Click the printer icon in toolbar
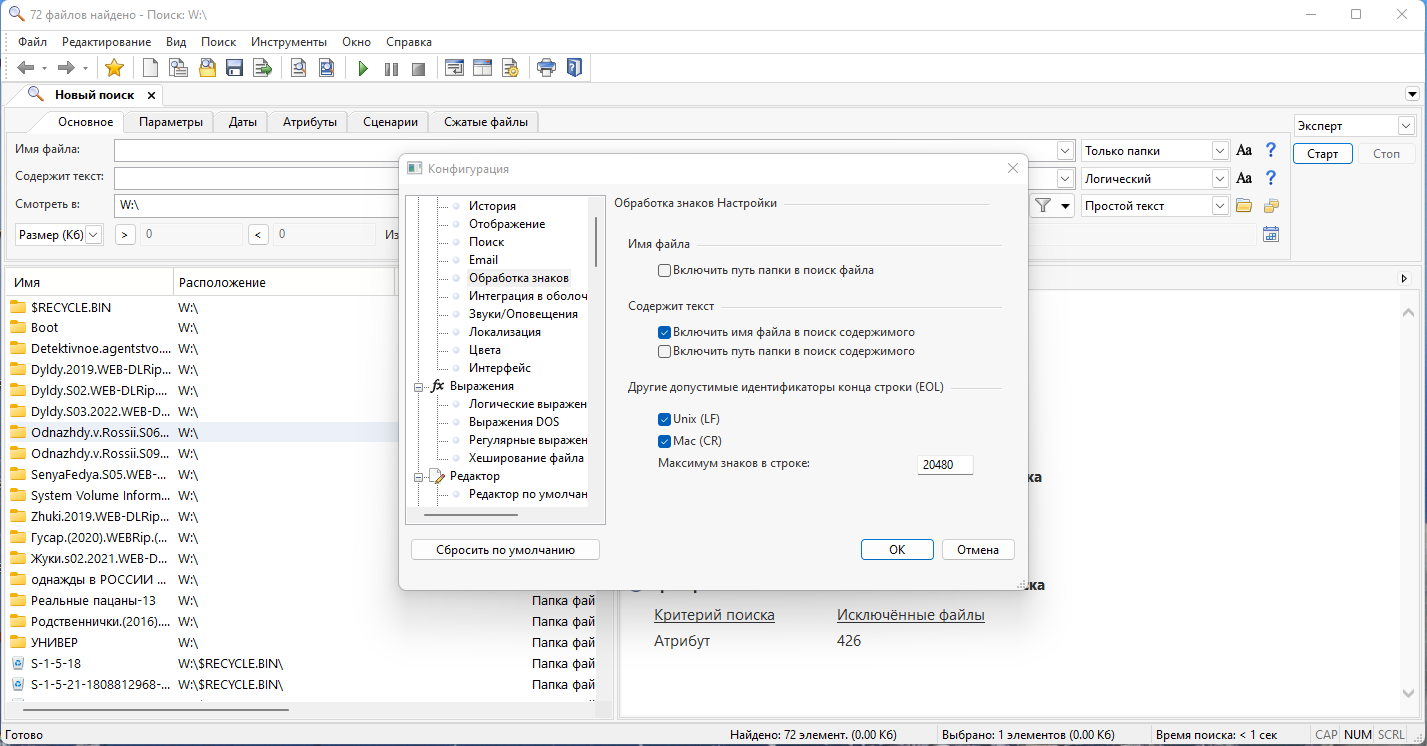This screenshot has height=746, width=1427. [x=546, y=68]
